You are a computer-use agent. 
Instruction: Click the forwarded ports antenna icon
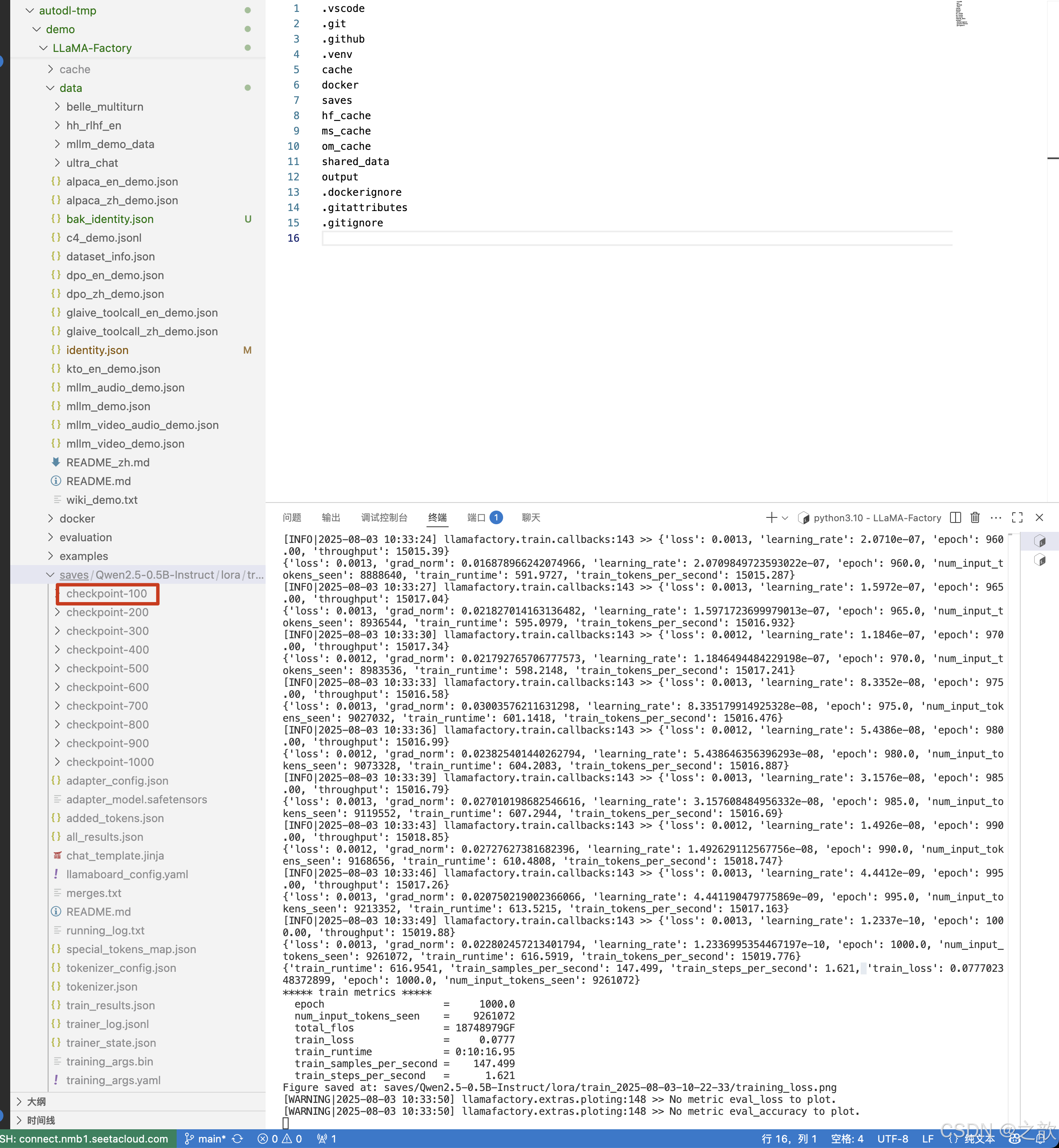(x=322, y=1139)
